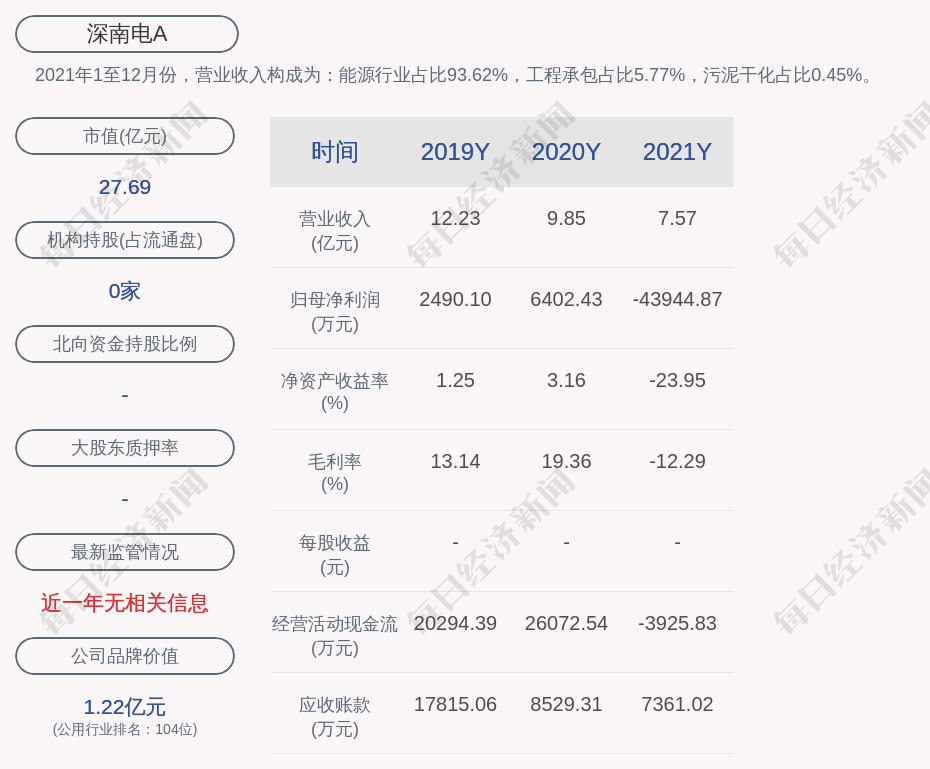This screenshot has width=930, height=769.
Task: Click the 机构持股(占流通盘) pill
Action: [x=125, y=240]
